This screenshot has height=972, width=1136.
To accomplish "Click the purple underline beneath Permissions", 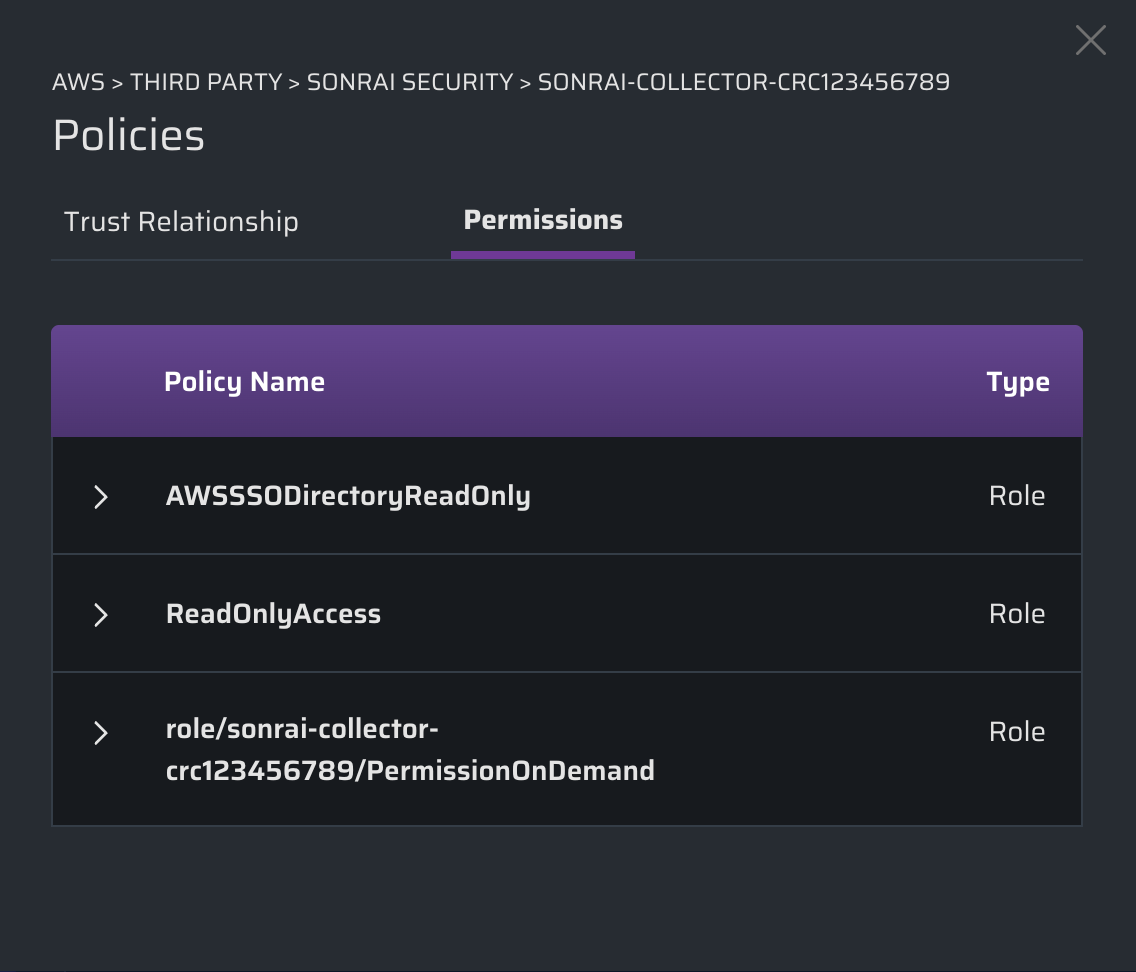I will point(543,255).
